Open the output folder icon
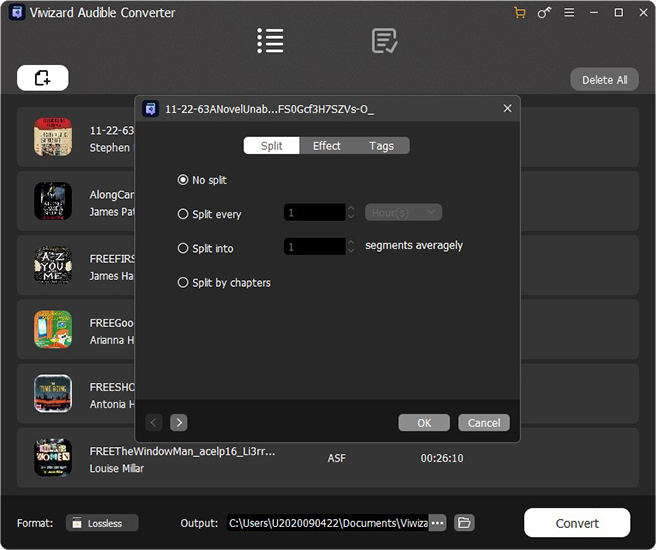The image size is (656, 550). tap(464, 523)
